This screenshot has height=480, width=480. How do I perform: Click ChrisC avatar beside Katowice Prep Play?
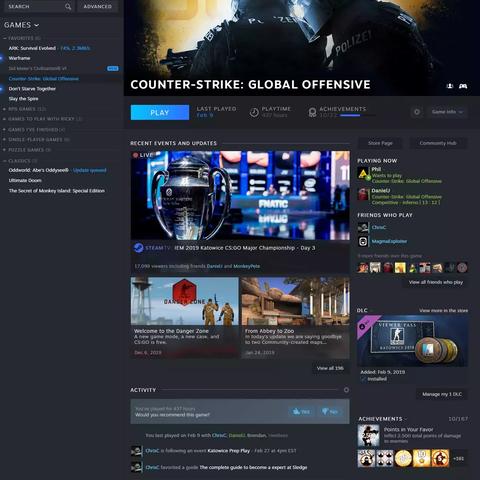pos(136,451)
